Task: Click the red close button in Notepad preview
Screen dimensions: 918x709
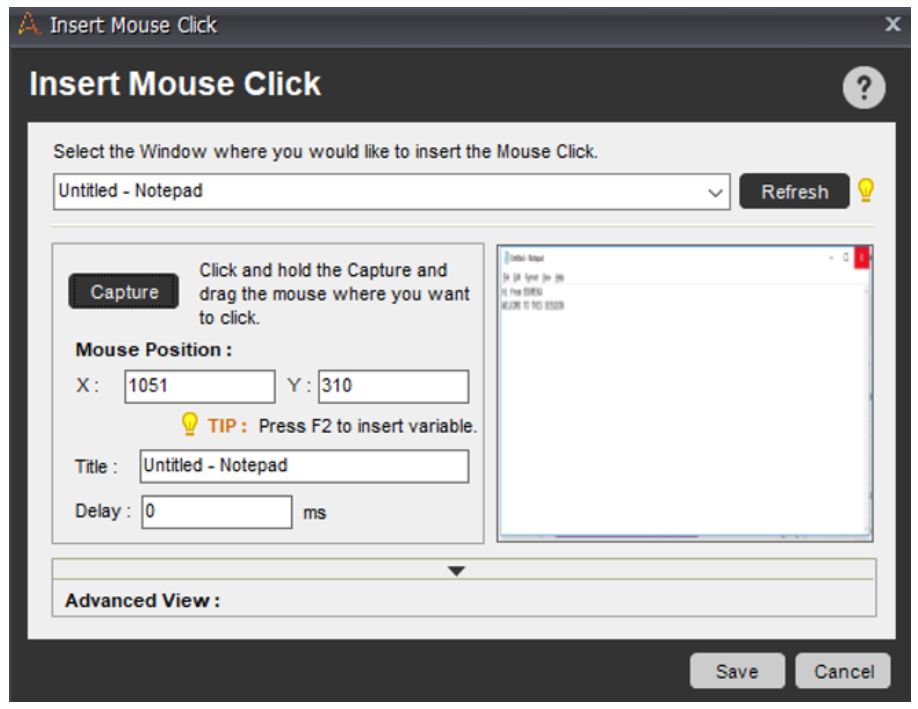Action: coord(862,258)
